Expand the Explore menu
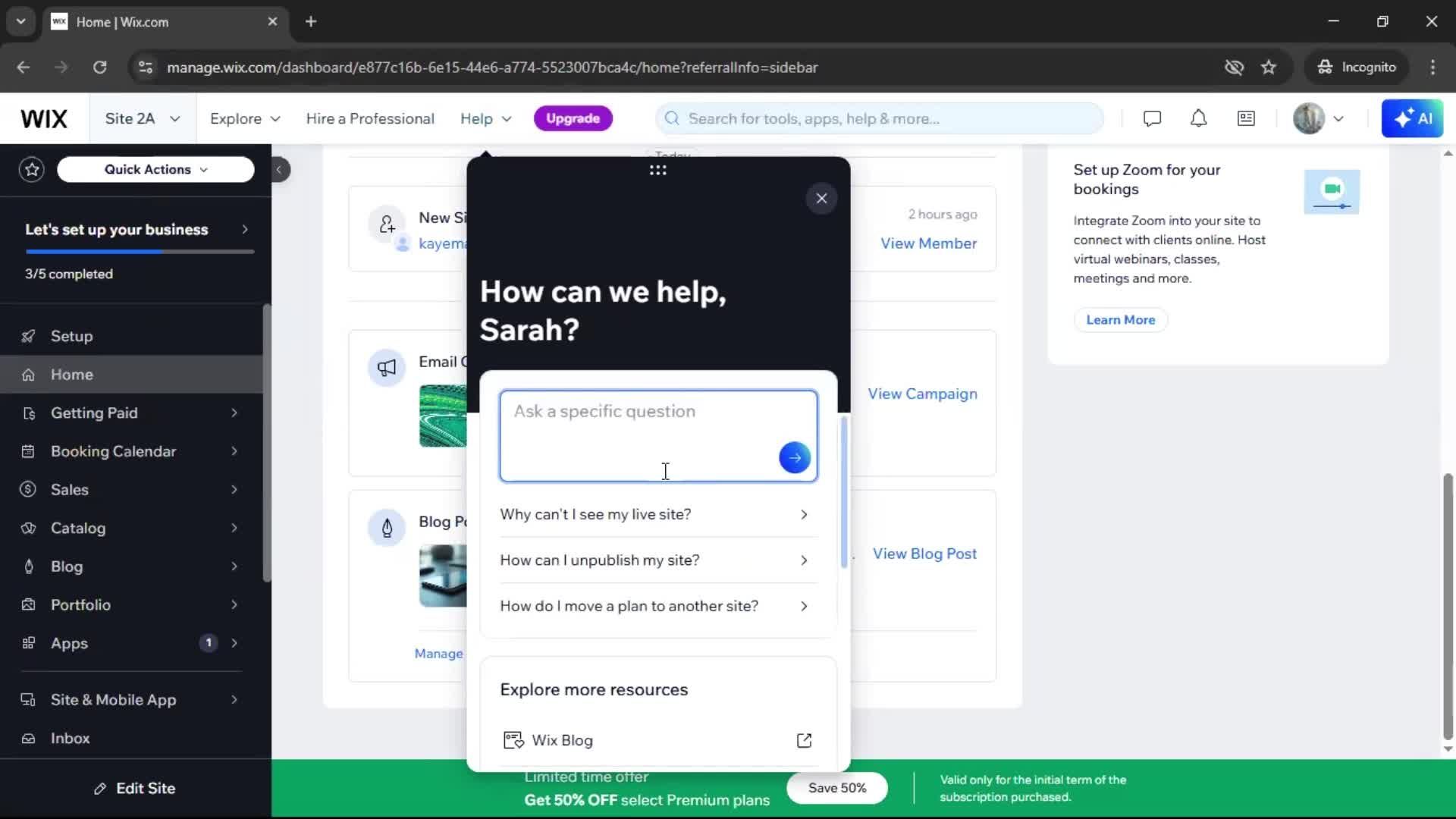The height and width of the screenshot is (819, 1456). tap(245, 119)
